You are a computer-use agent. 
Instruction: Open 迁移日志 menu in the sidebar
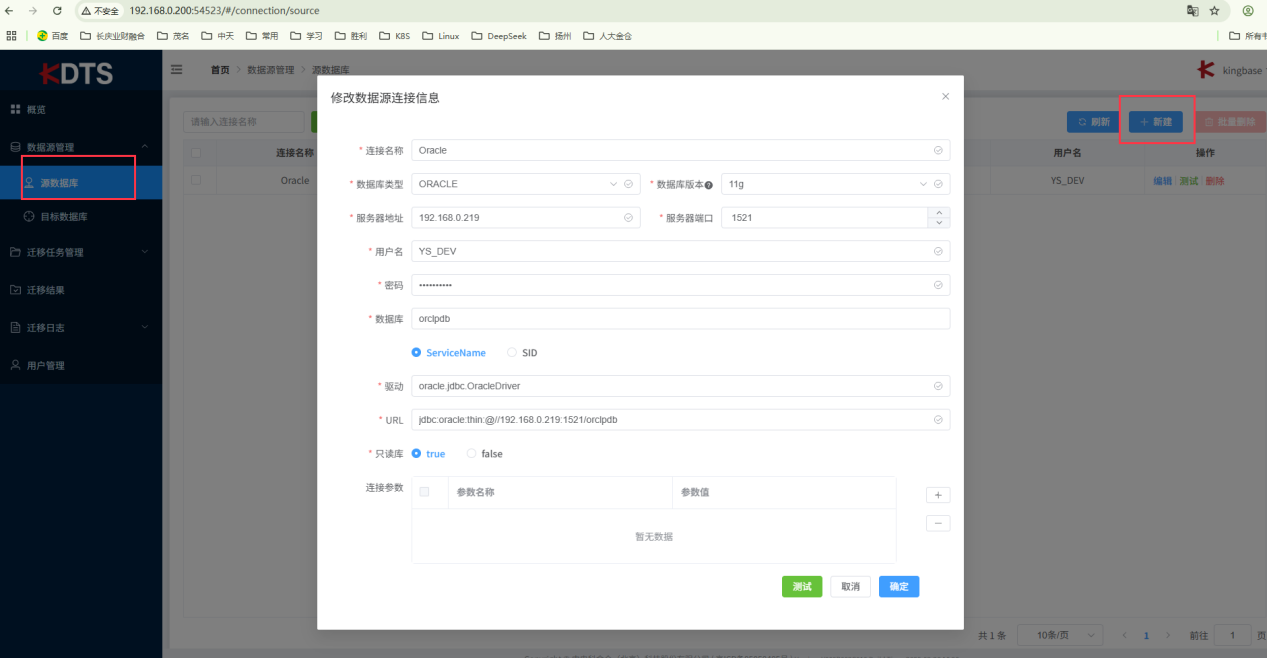point(81,327)
